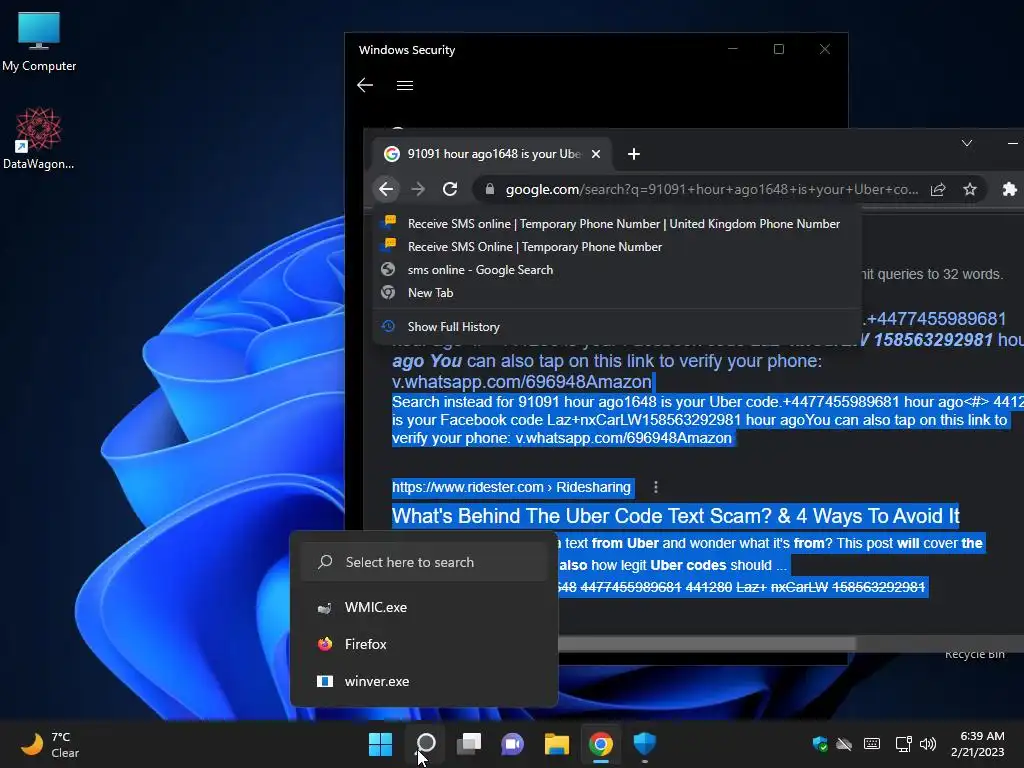The image size is (1024, 768).
Task: Close the Uber code search tab
Action: 596,154
